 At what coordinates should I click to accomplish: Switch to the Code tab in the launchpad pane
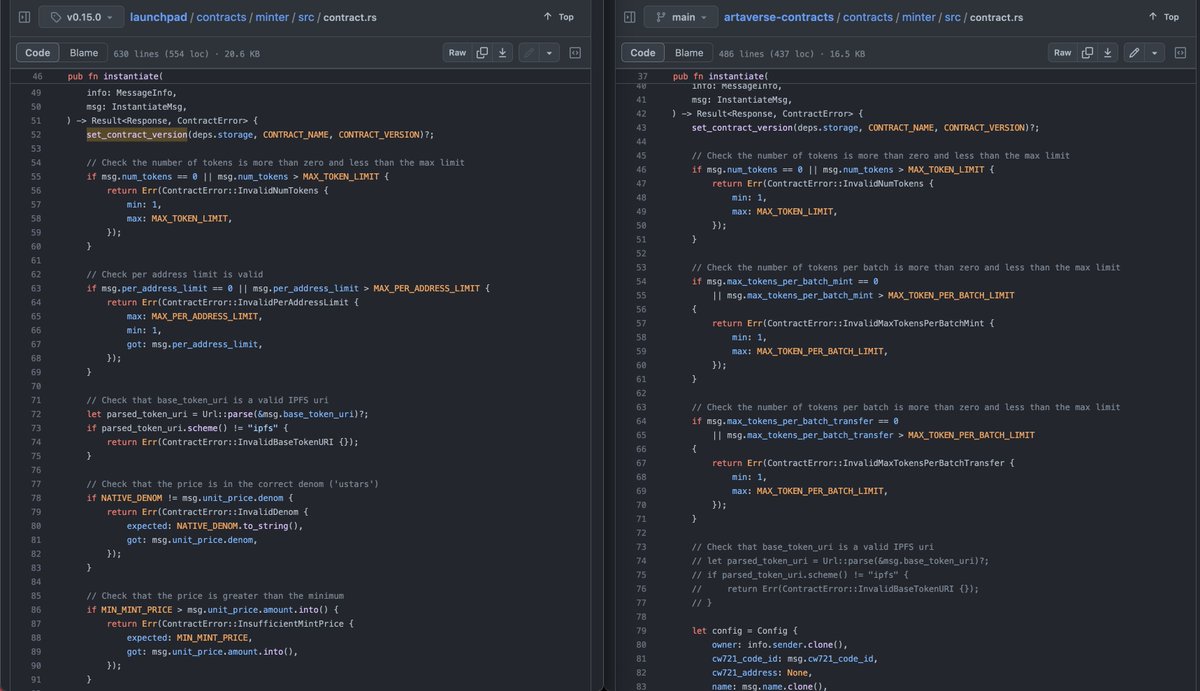38,52
